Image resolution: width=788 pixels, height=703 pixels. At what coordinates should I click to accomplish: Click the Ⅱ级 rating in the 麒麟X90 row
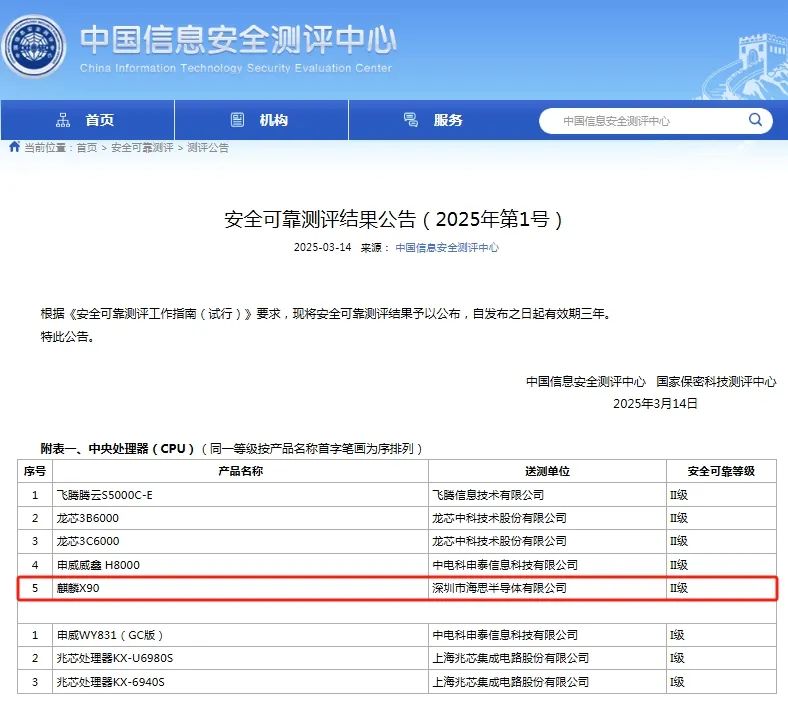point(721,588)
